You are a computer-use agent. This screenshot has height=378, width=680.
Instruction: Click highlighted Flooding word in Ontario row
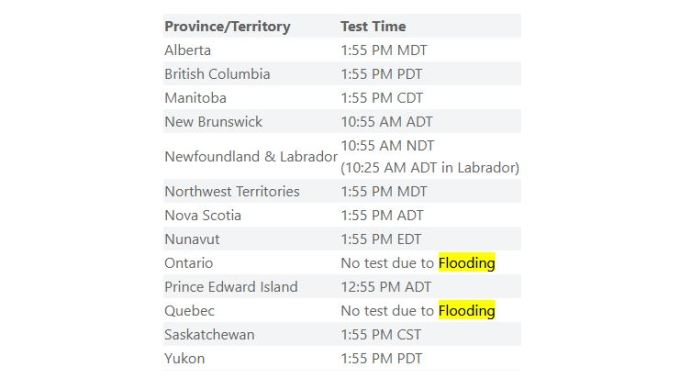(x=467, y=263)
